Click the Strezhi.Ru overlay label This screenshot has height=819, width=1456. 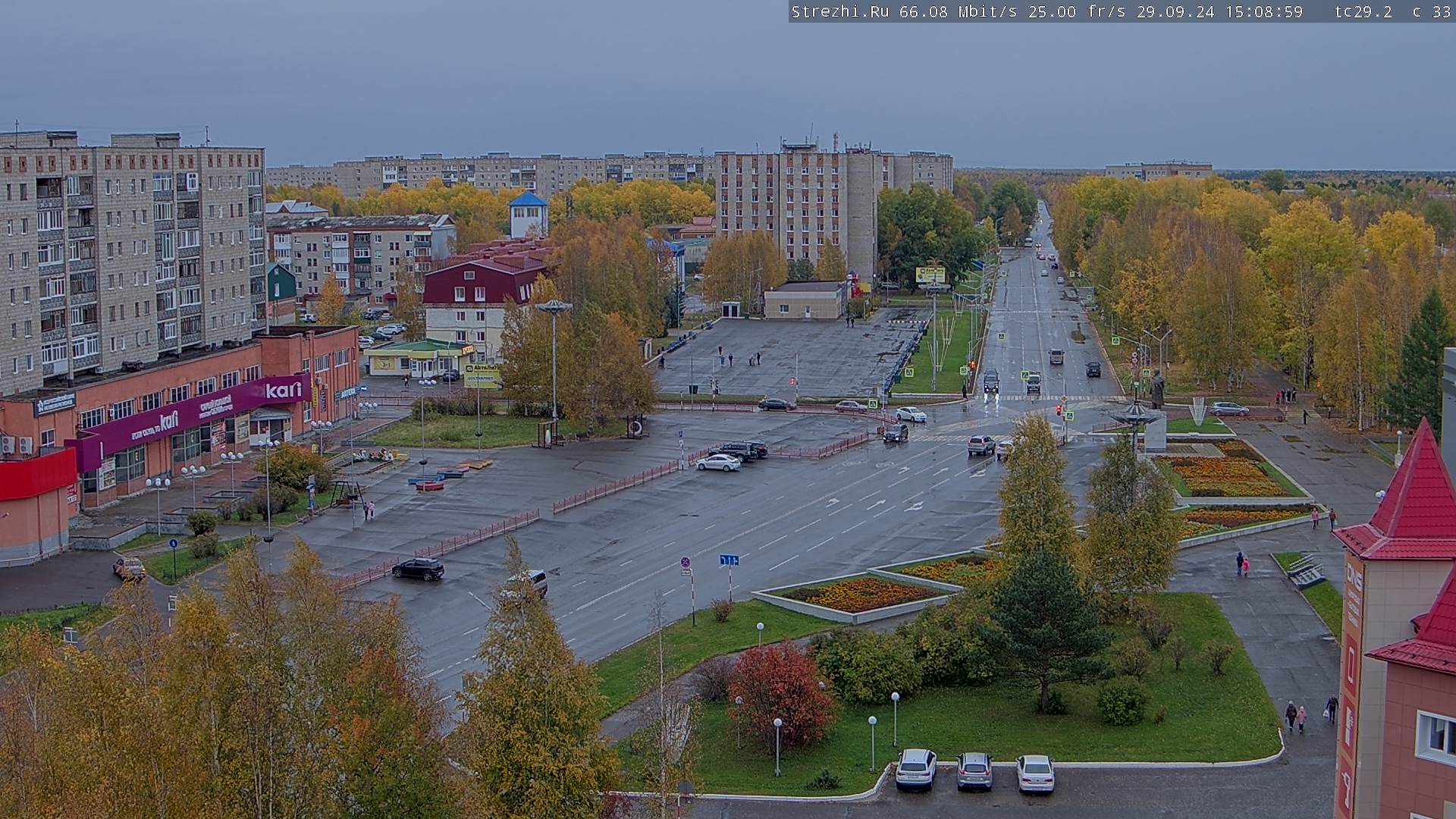(x=840, y=11)
